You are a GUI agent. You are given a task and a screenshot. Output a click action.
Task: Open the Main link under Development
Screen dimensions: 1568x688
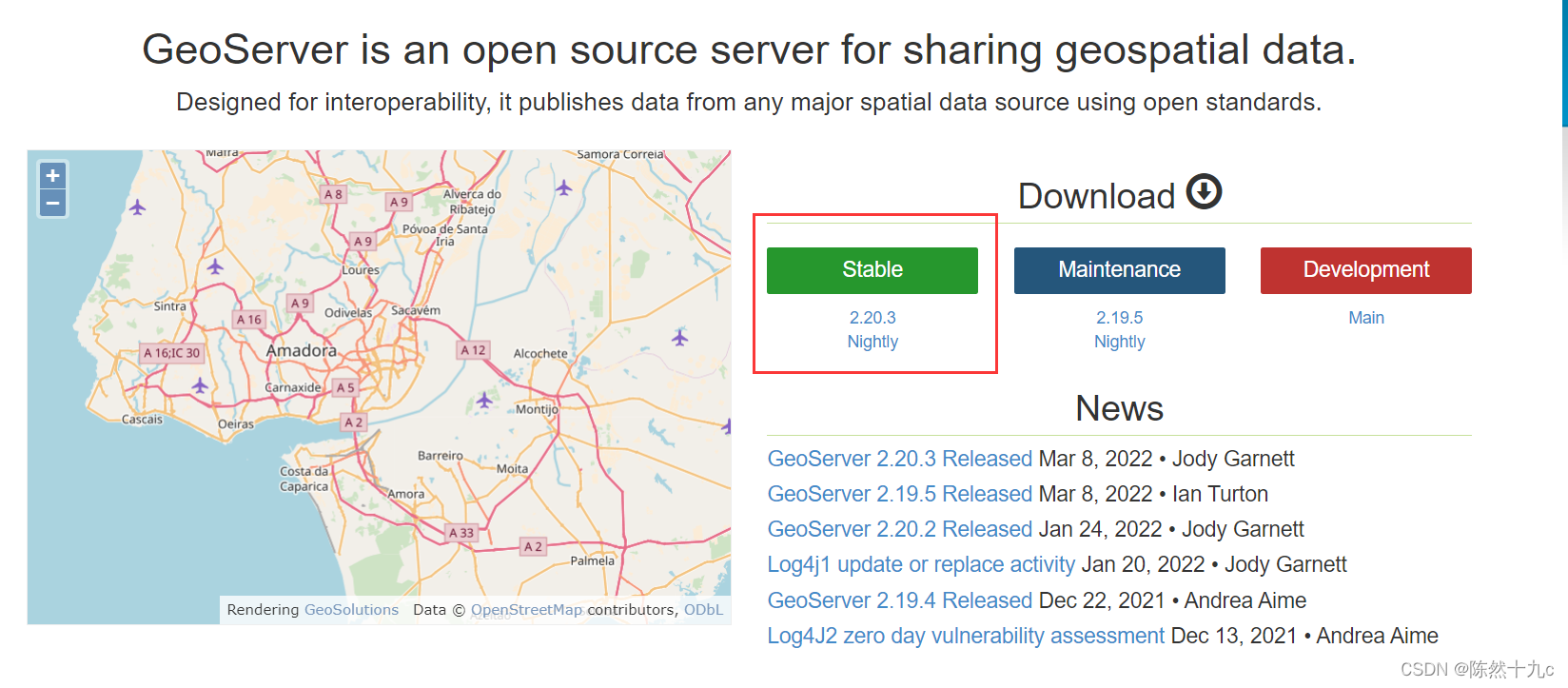tap(1366, 318)
